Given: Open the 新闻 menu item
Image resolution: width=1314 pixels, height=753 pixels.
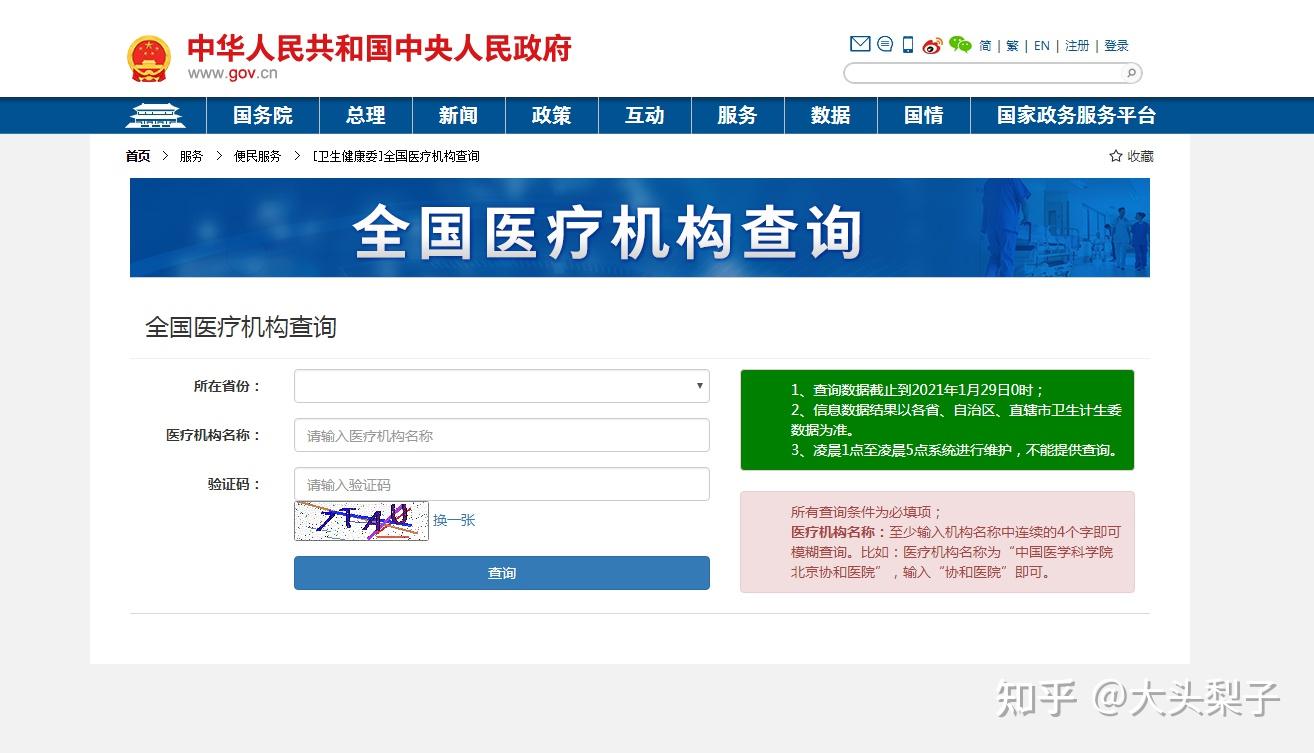Looking at the screenshot, I should pyautogui.click(x=458, y=116).
